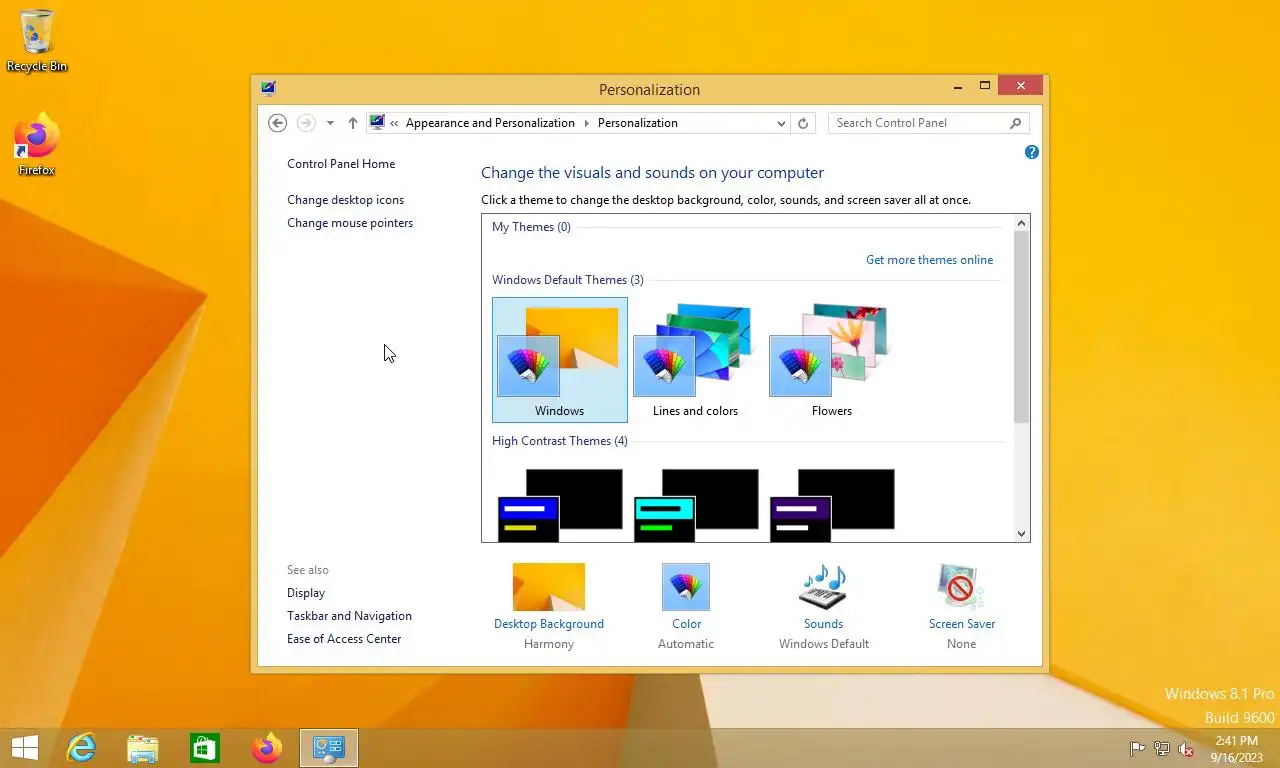1280x768 pixels.
Task: Click Change desktop icons link
Action: click(x=346, y=200)
